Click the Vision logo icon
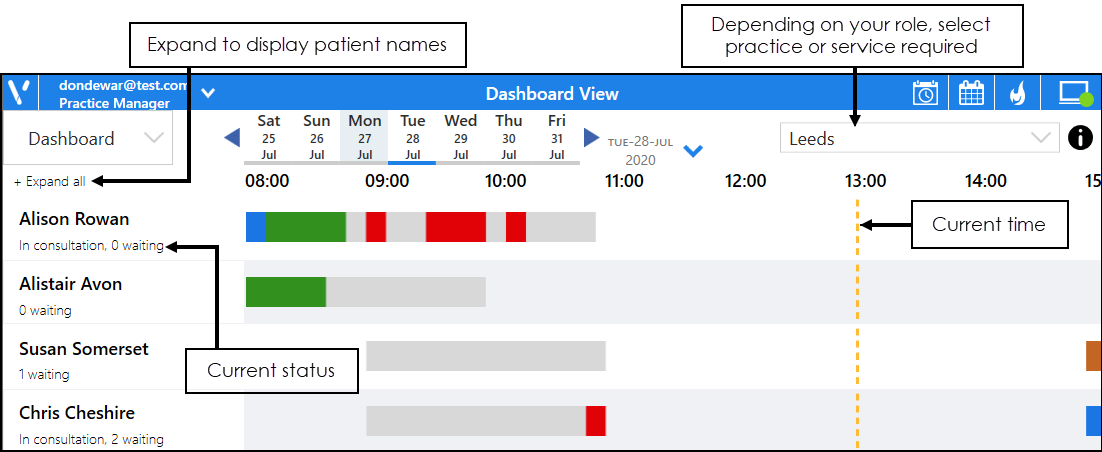The height and width of the screenshot is (452, 1102). [x=20, y=94]
